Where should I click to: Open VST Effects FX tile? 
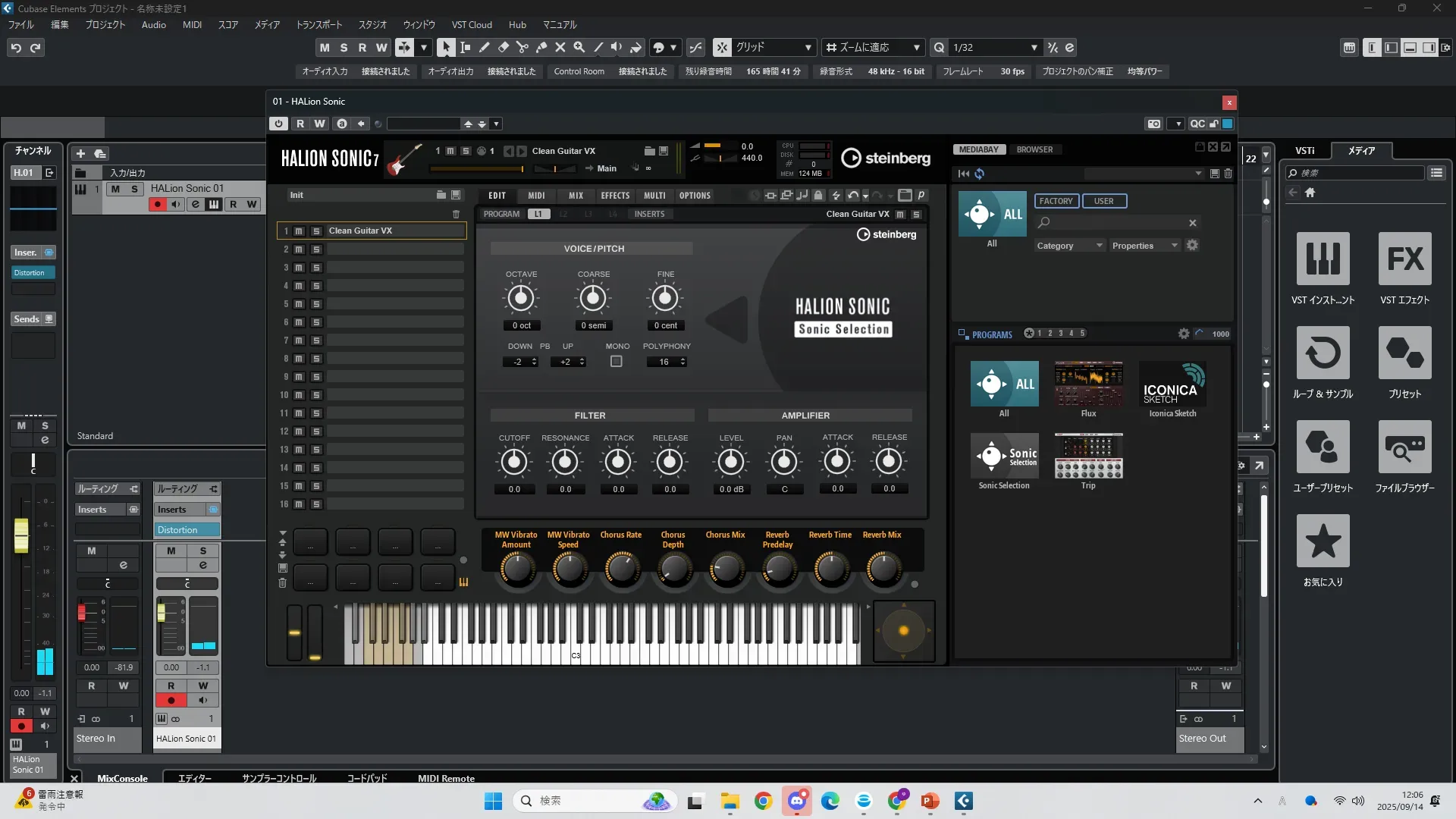click(1404, 259)
